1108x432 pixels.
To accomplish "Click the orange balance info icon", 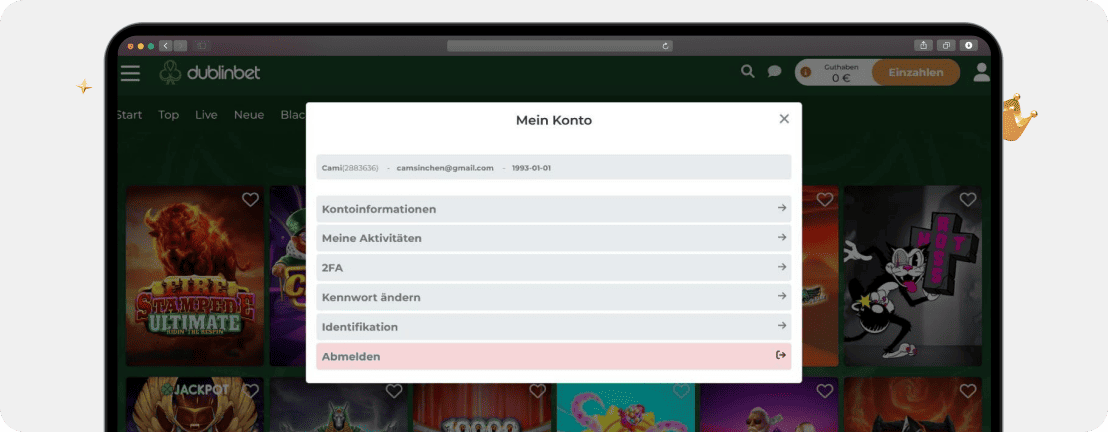I will coord(806,72).
